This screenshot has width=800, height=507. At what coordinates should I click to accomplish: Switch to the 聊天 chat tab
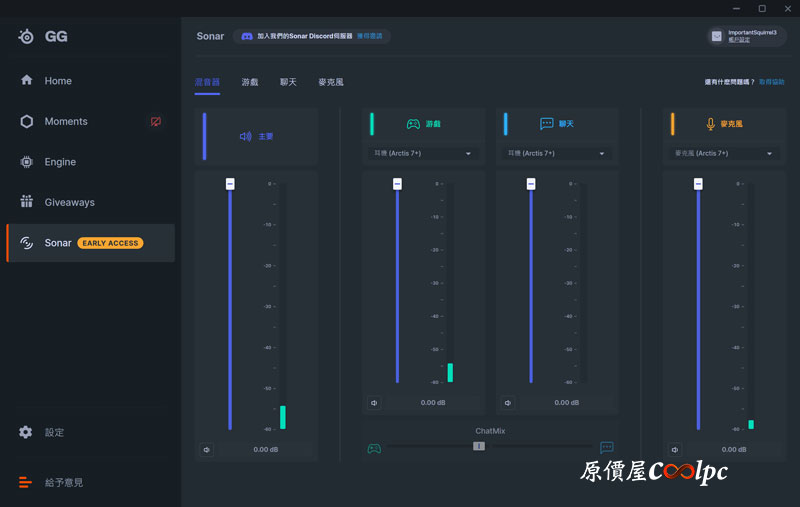(288, 82)
